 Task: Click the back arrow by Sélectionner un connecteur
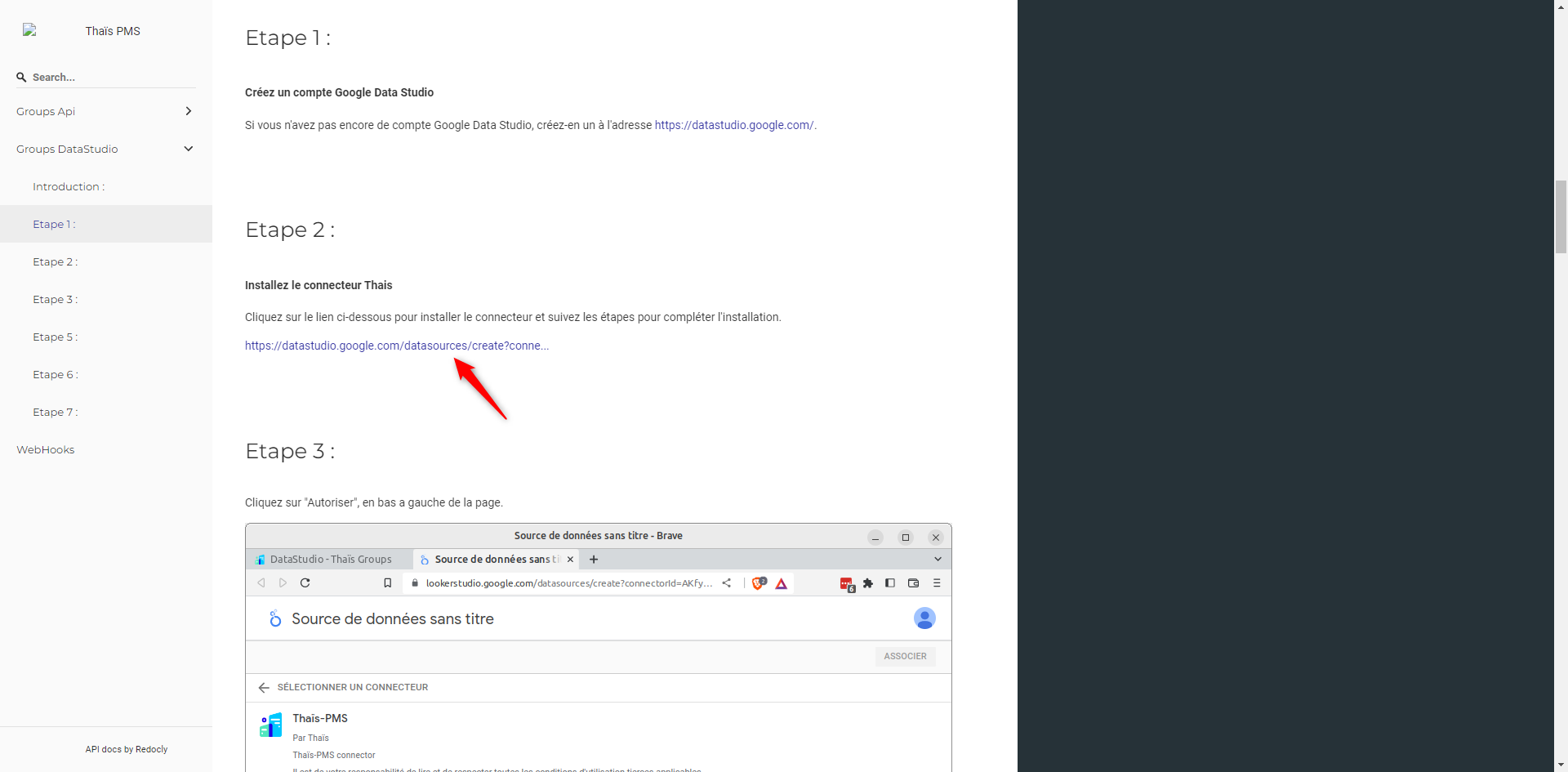264,688
